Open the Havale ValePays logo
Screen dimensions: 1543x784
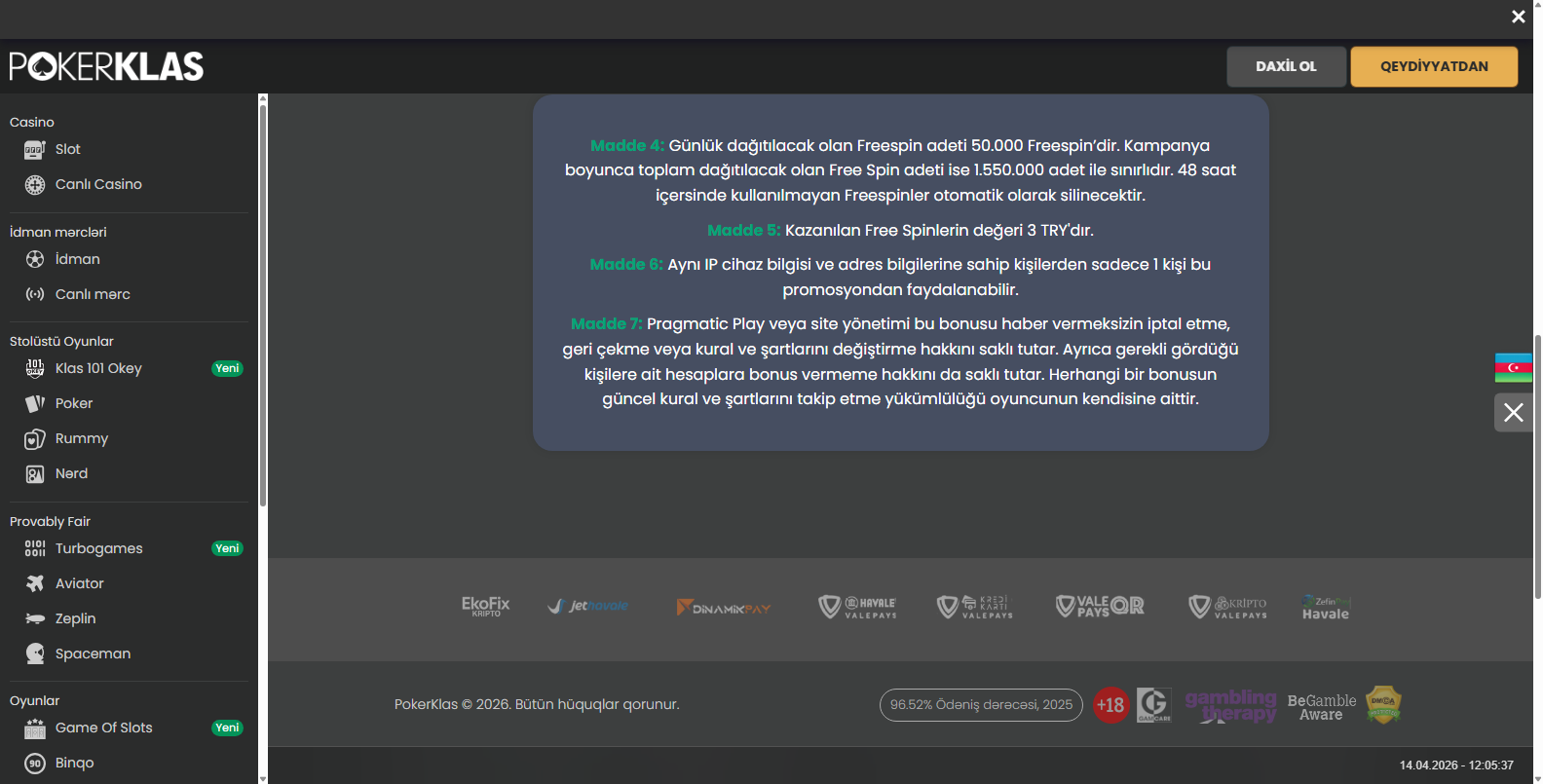[x=857, y=607]
